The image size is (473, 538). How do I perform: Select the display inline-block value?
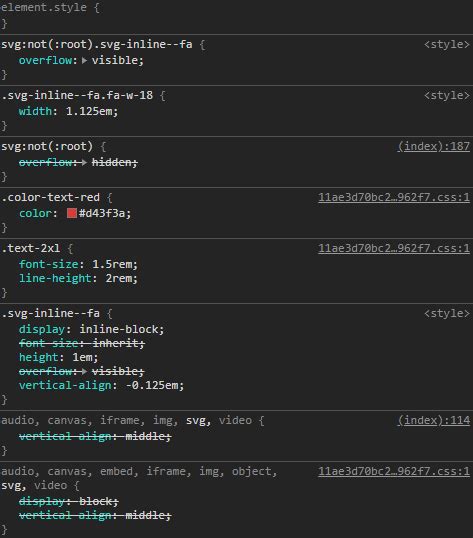(x=121, y=329)
